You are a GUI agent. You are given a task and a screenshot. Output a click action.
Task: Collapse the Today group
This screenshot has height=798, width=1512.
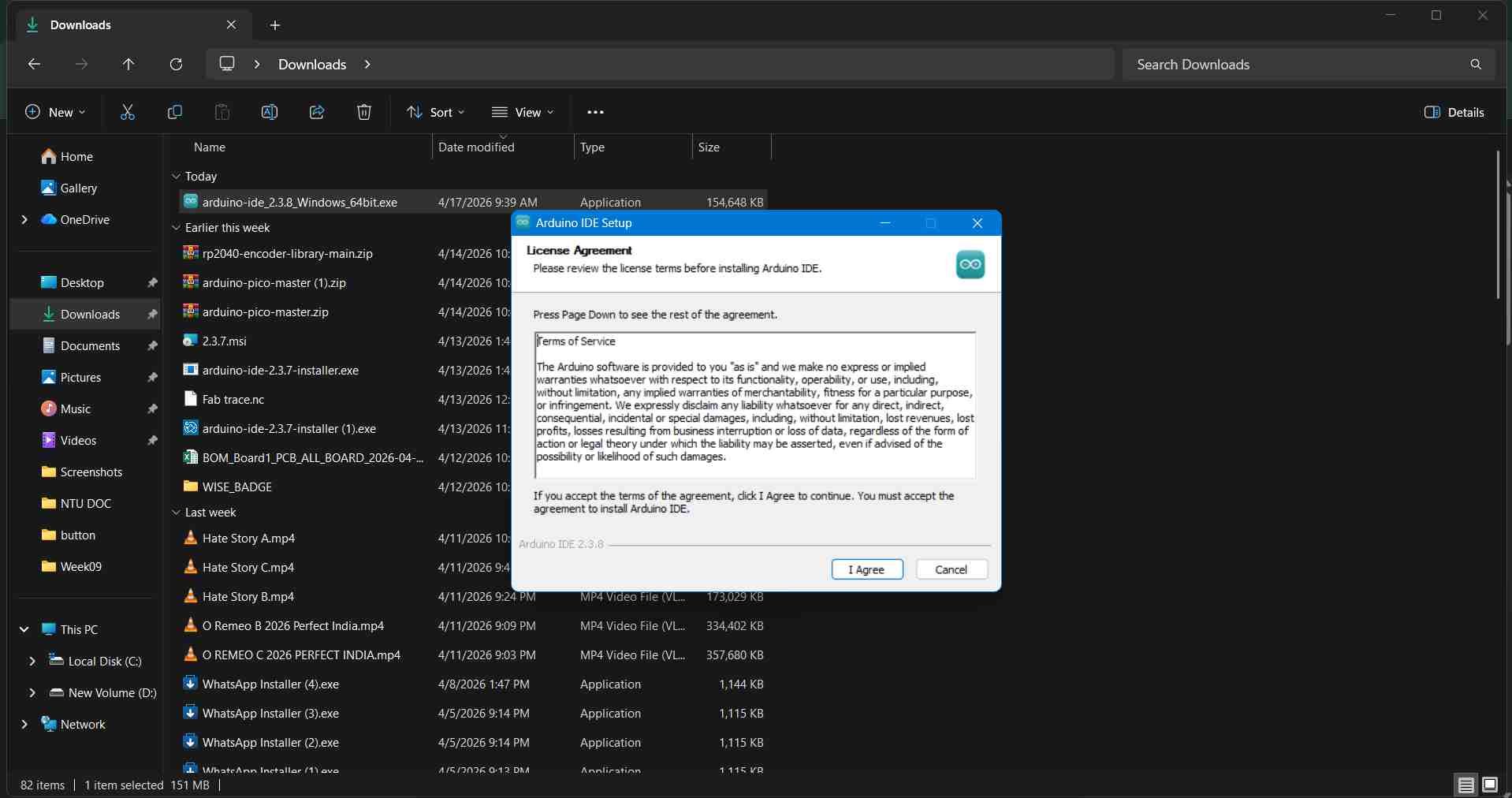[x=176, y=177]
